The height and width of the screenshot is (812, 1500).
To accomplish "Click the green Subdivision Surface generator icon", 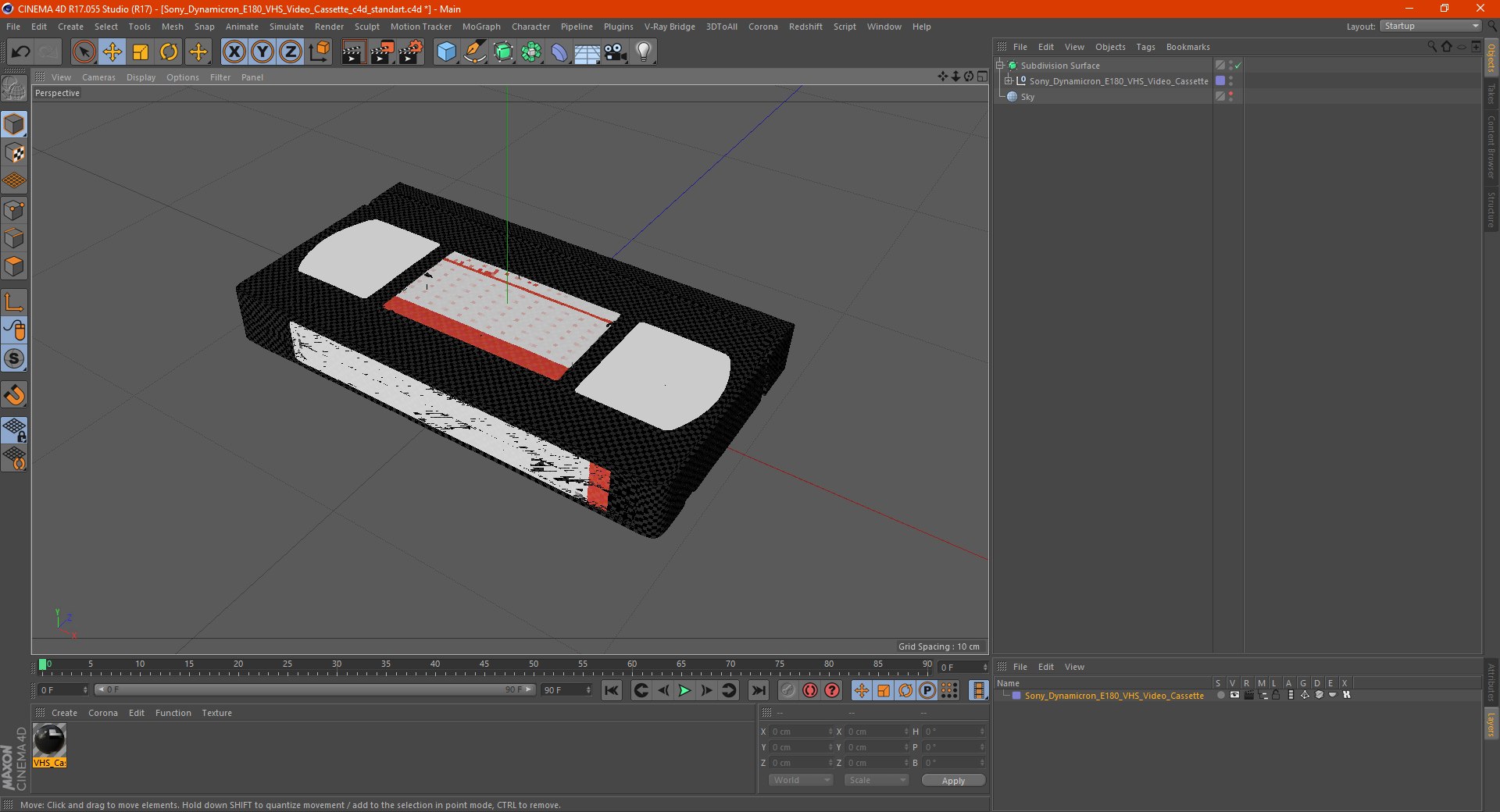I will (x=503, y=52).
